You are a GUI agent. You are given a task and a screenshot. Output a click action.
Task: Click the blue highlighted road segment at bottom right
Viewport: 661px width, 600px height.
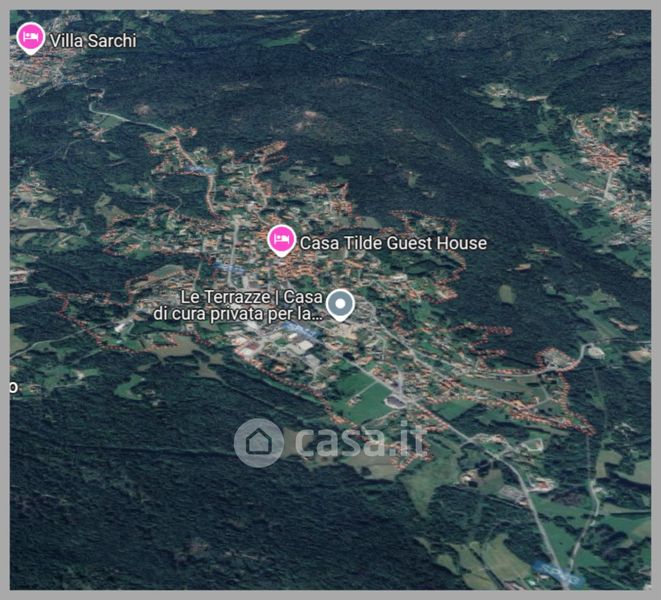[x=559, y=573]
